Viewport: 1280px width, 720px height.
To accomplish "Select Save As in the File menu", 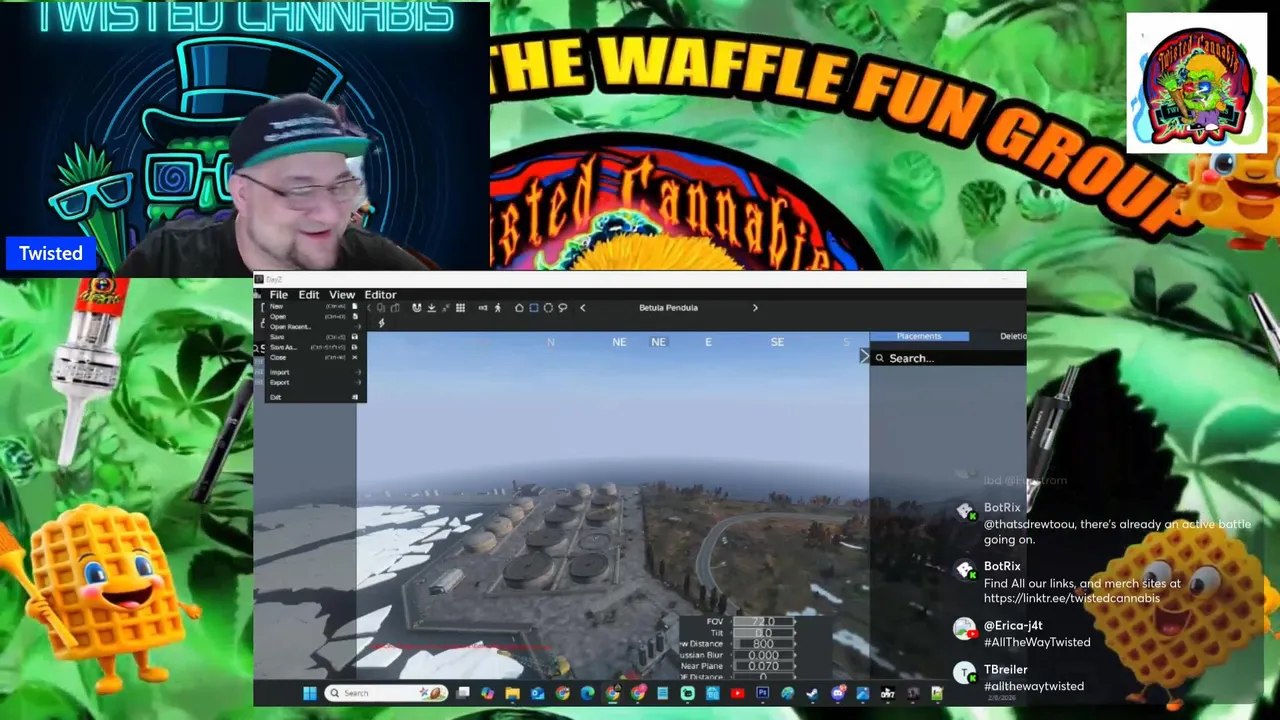I will click(315, 347).
